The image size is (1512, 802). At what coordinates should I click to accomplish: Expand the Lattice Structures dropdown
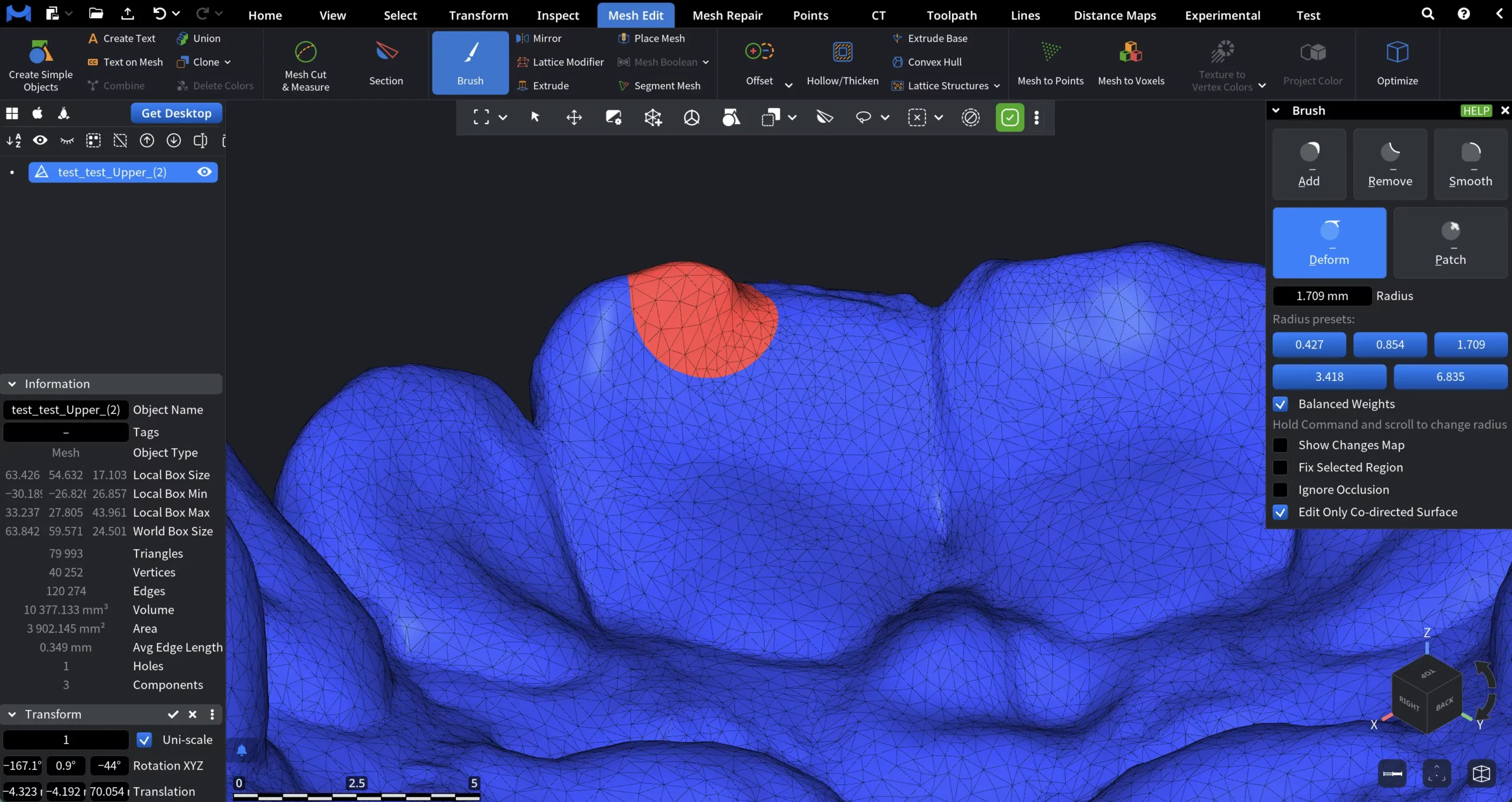click(x=998, y=86)
